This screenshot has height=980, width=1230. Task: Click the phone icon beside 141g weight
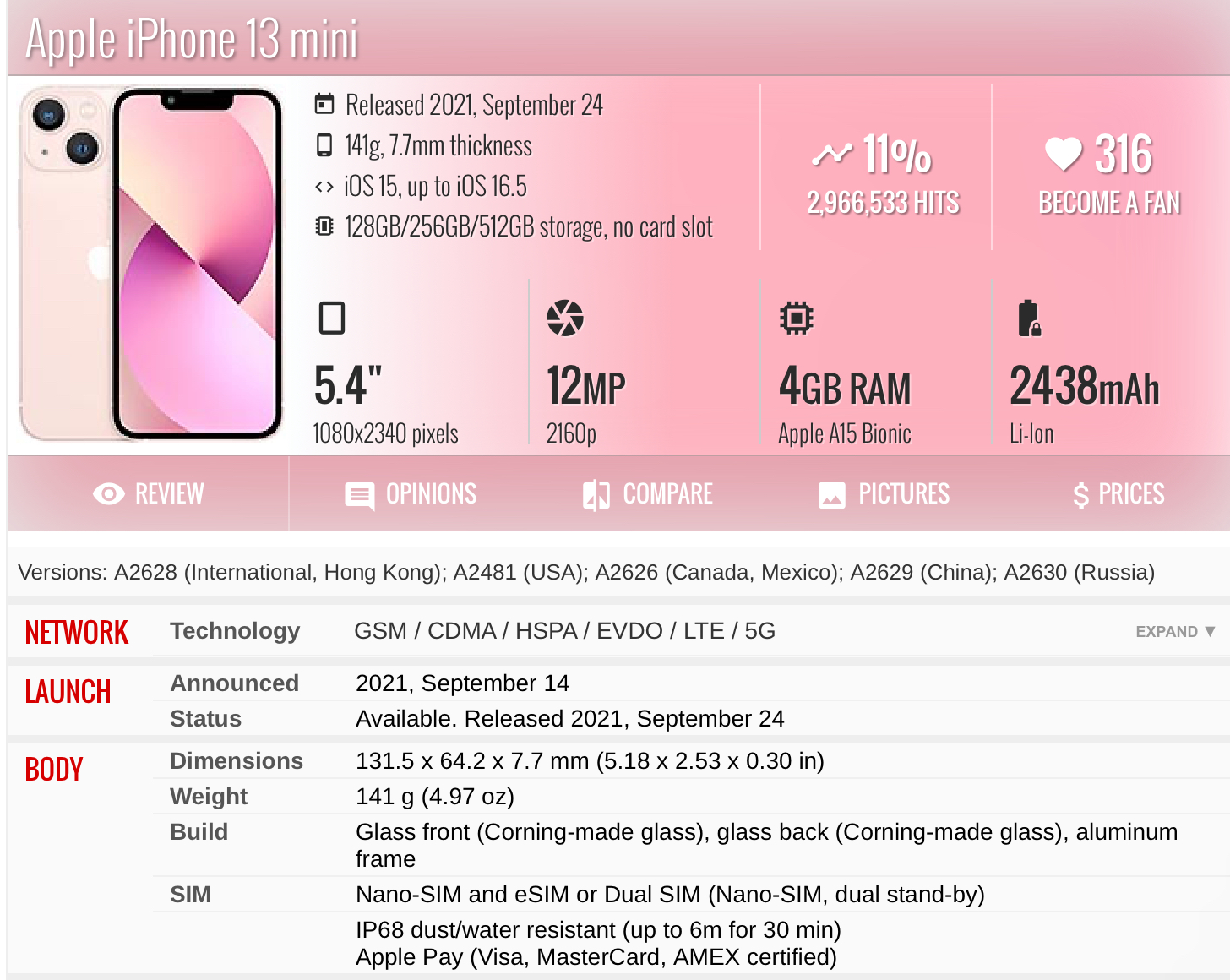pyautogui.click(x=324, y=145)
